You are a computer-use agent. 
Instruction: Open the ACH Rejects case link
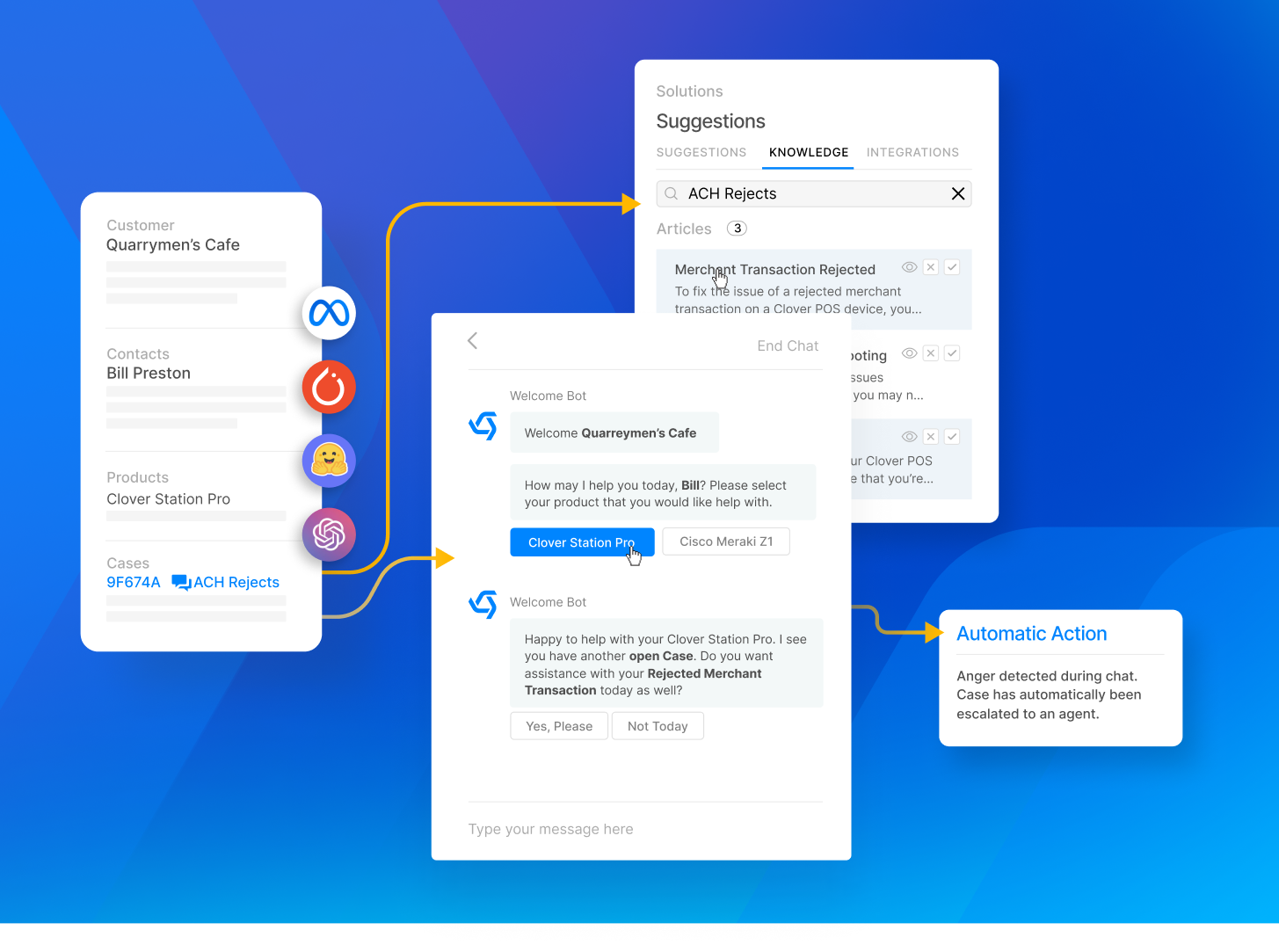point(236,582)
